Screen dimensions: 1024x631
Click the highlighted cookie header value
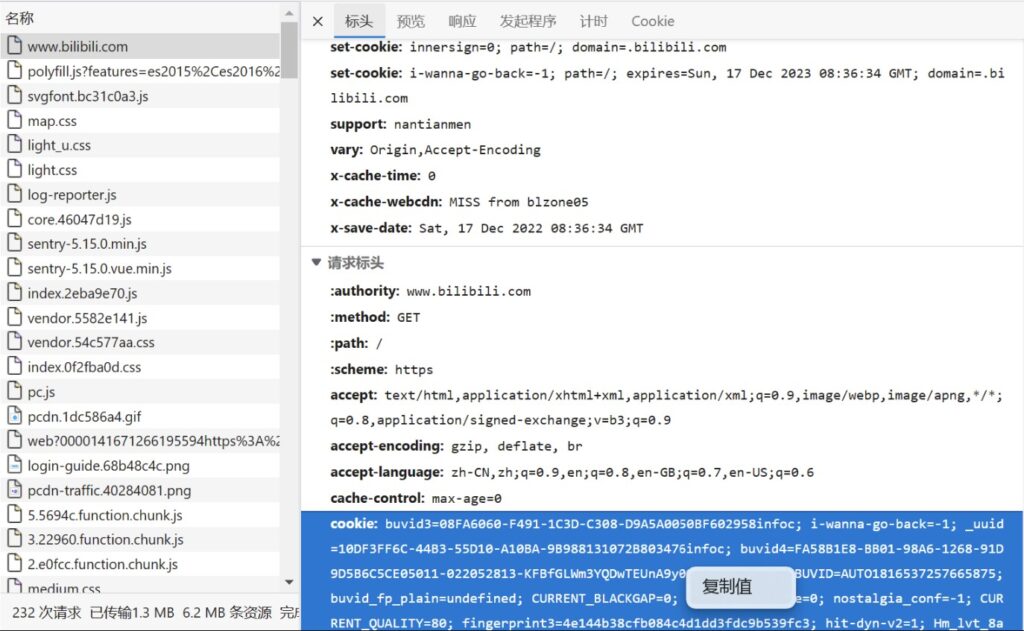click(600, 548)
